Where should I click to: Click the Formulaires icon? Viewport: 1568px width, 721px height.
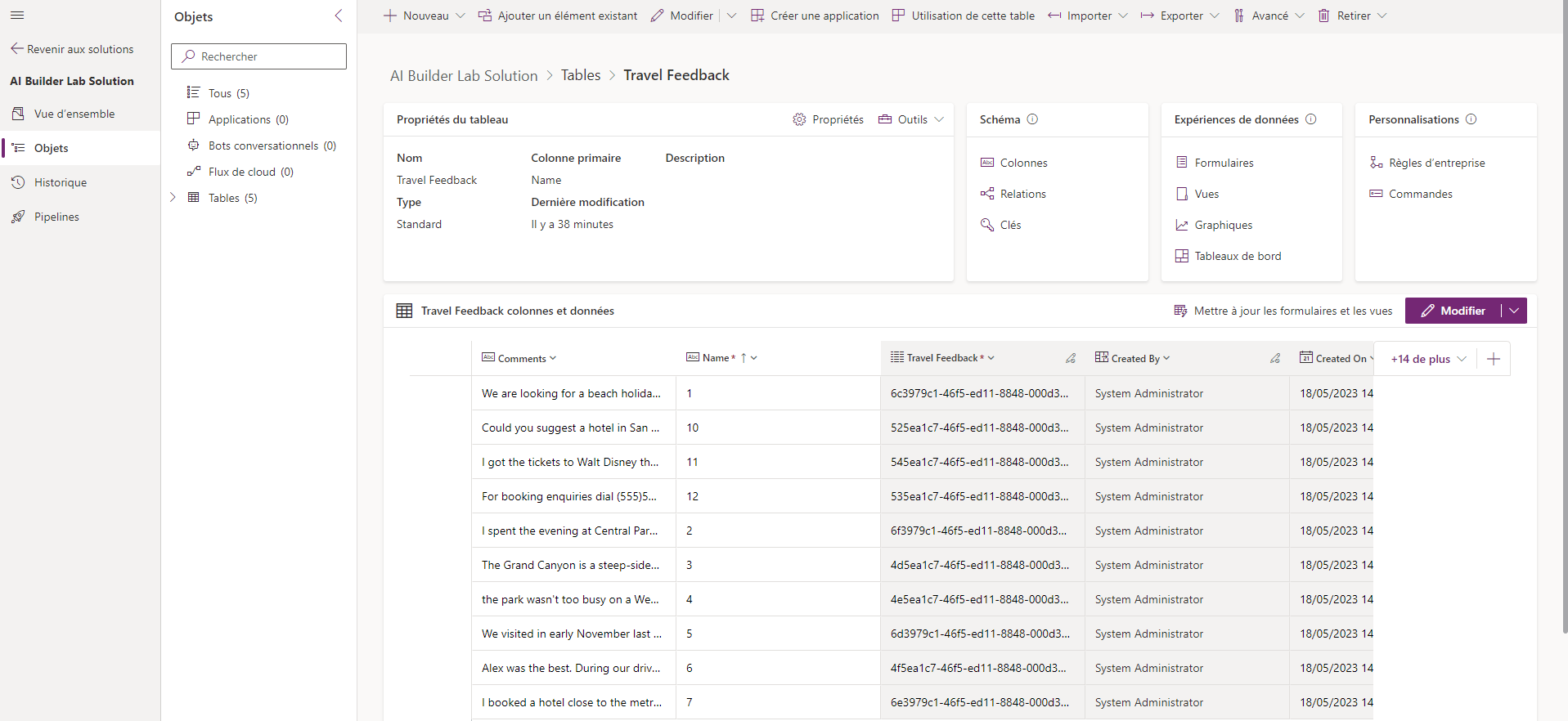coord(1182,163)
